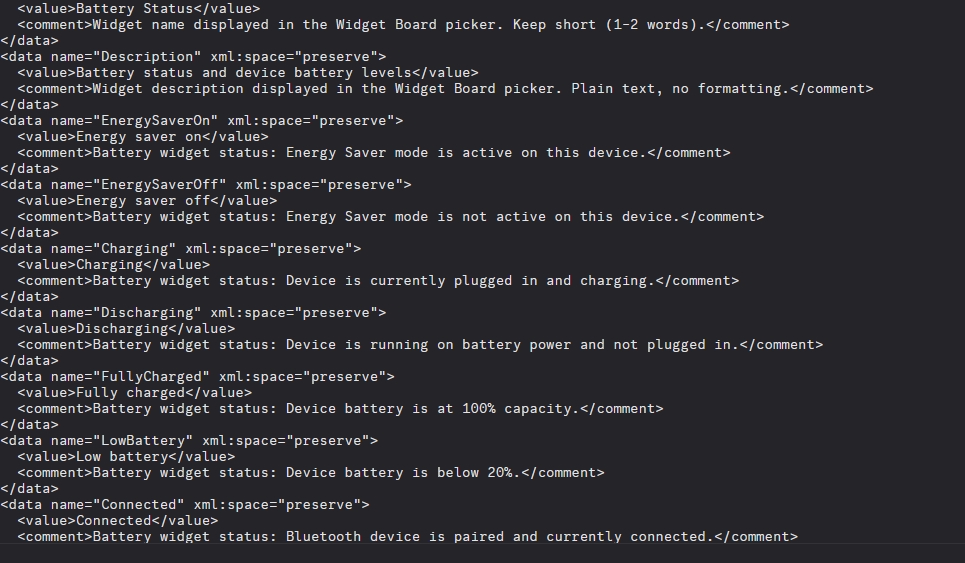Click the data name="Description" tag line
Viewport: 965px width, 563px height.
194,57
